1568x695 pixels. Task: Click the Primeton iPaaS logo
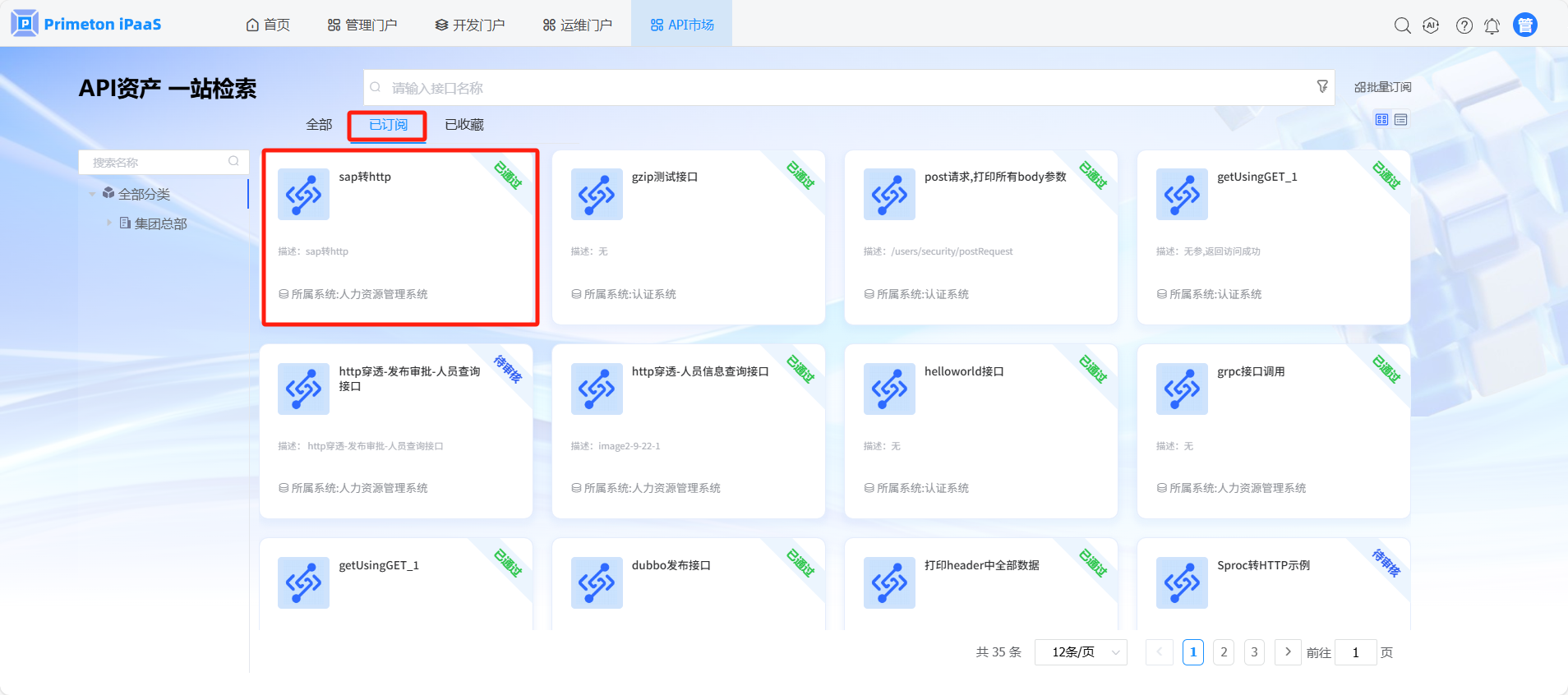(x=86, y=24)
